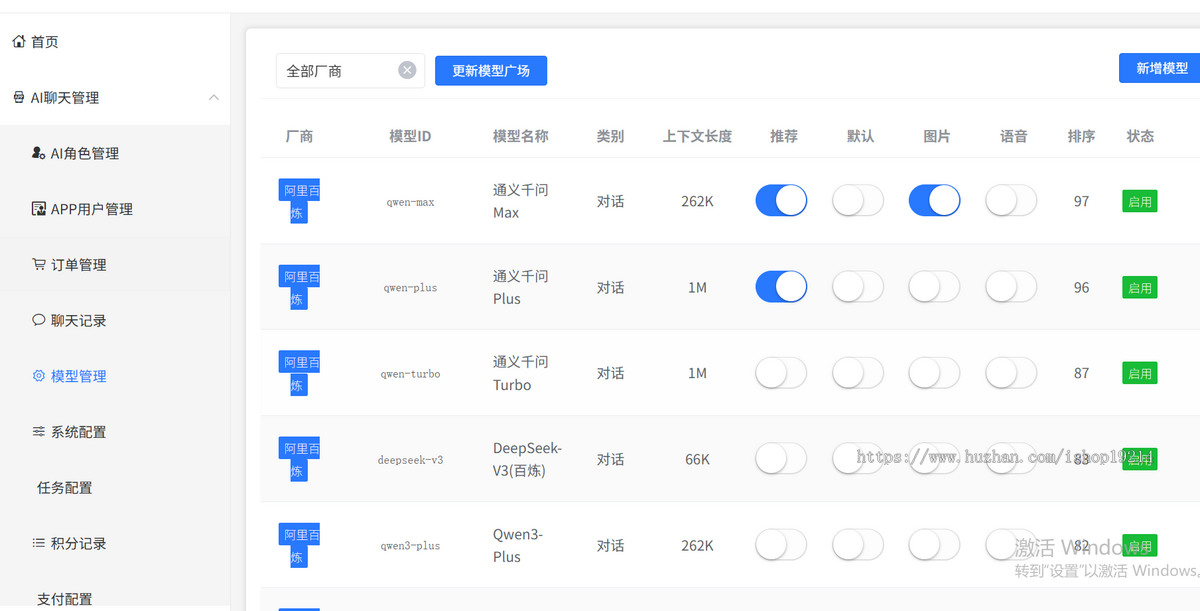The image size is (1200, 611).
Task: Open APP用户管理 page
Action: point(115,209)
